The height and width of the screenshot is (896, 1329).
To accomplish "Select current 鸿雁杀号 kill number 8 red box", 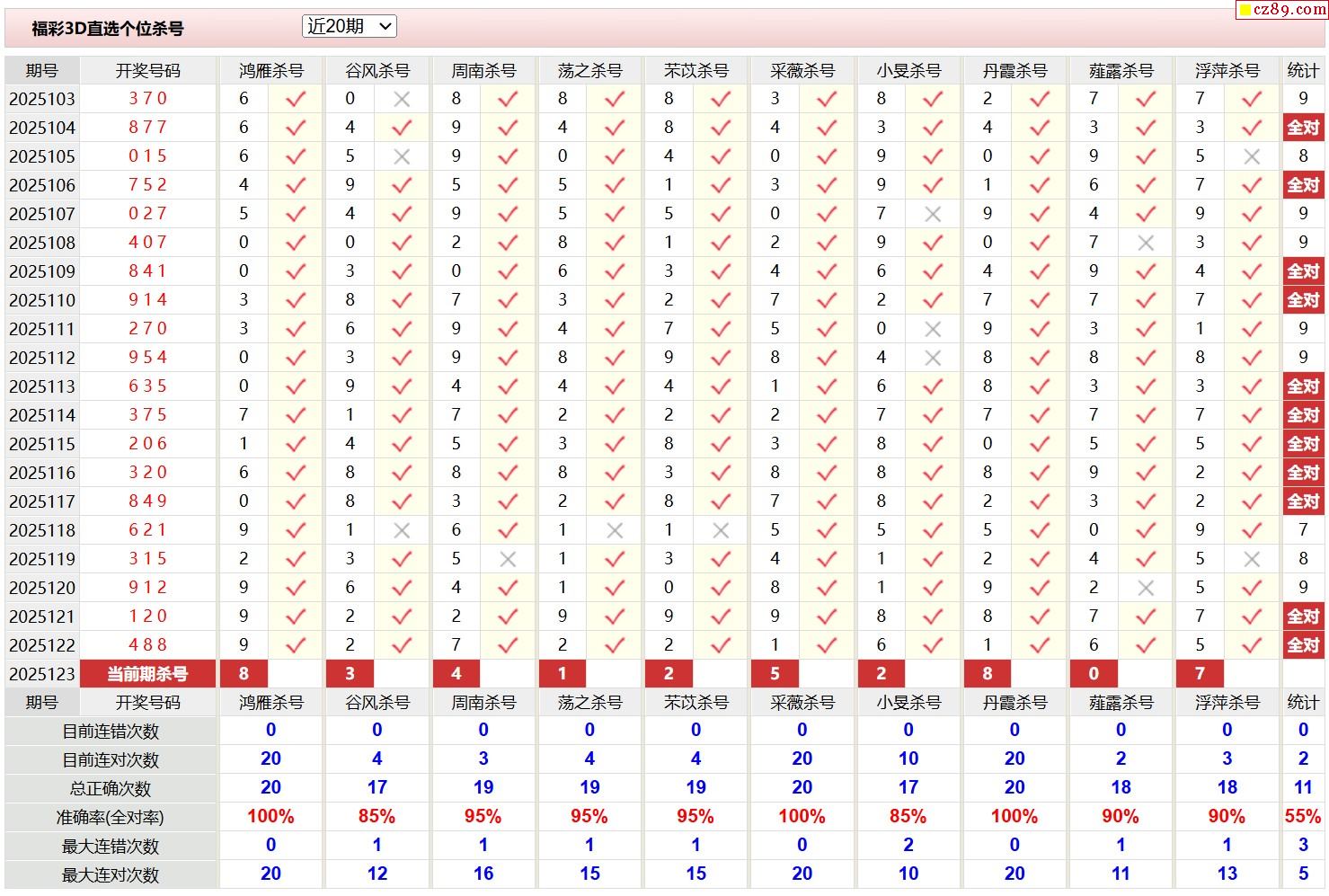I will 244,674.
